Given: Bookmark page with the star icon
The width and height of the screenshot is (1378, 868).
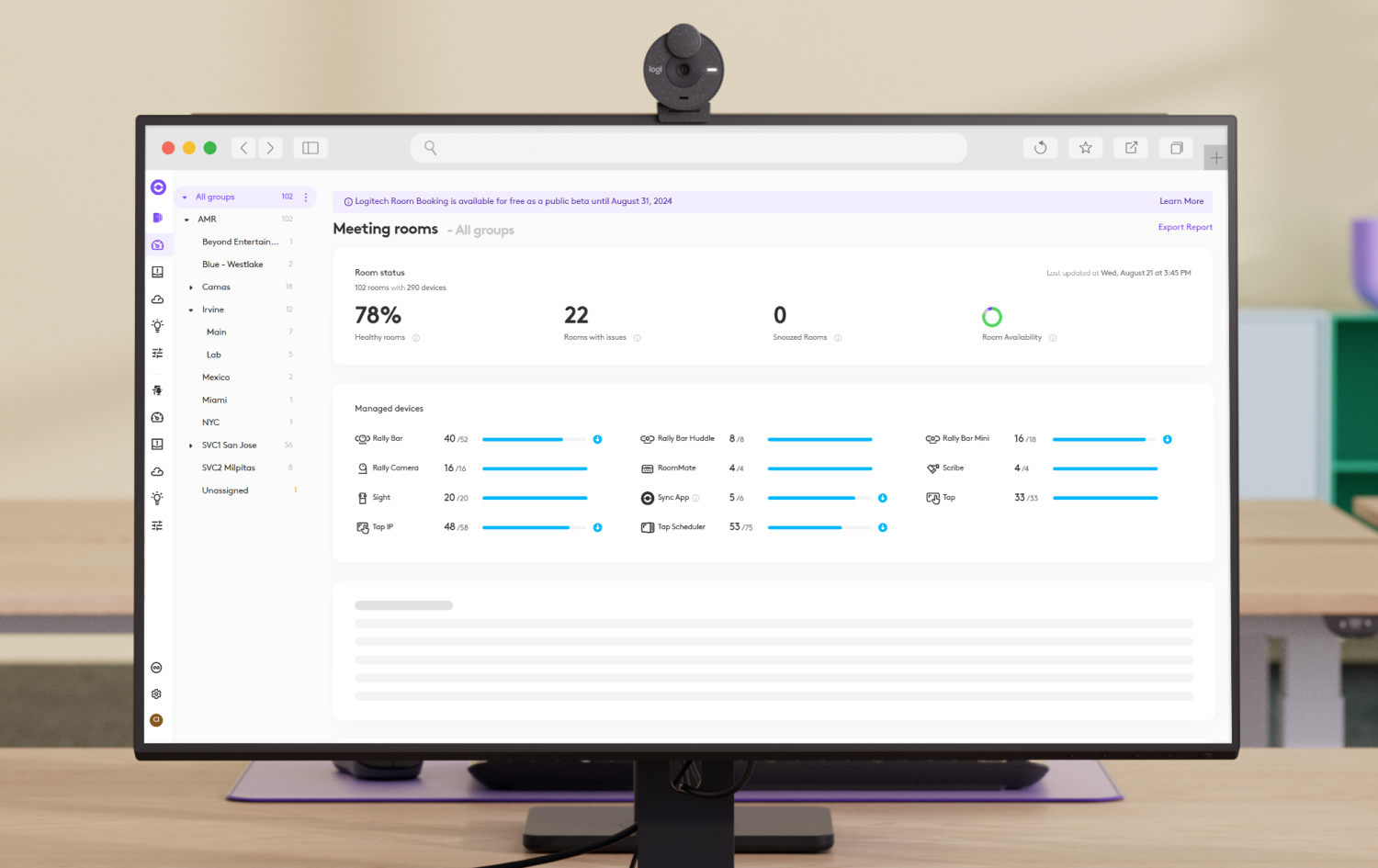Looking at the screenshot, I should (1085, 148).
